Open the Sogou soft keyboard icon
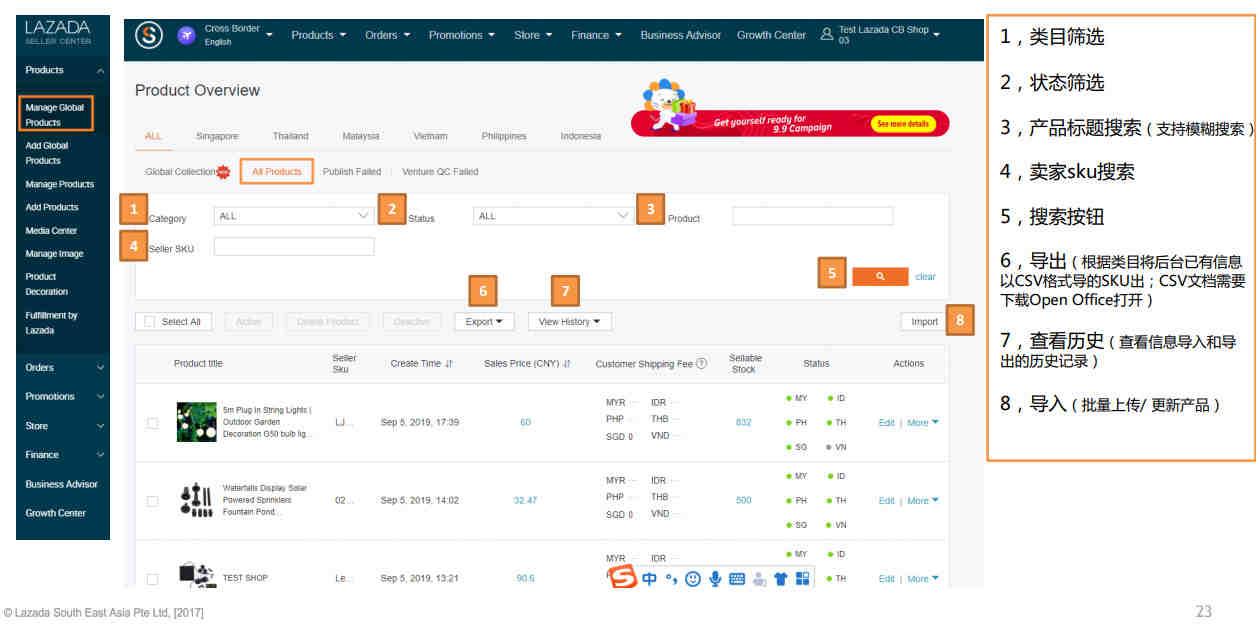 point(737,578)
